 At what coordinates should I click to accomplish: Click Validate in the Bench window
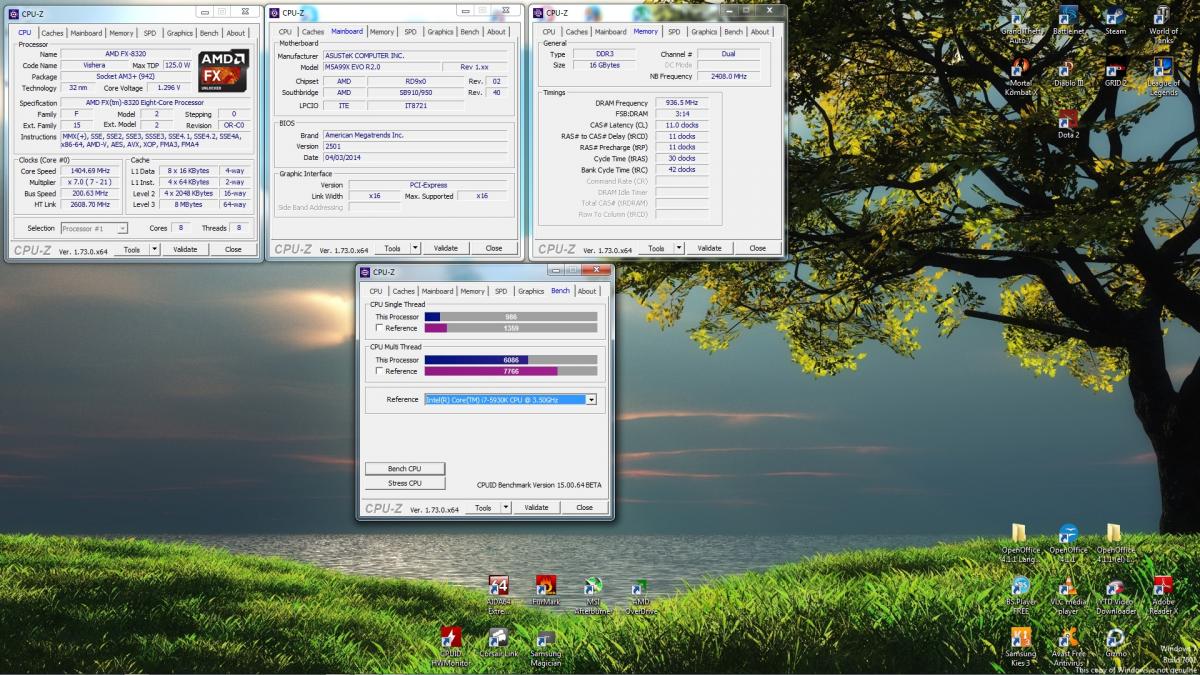point(537,507)
